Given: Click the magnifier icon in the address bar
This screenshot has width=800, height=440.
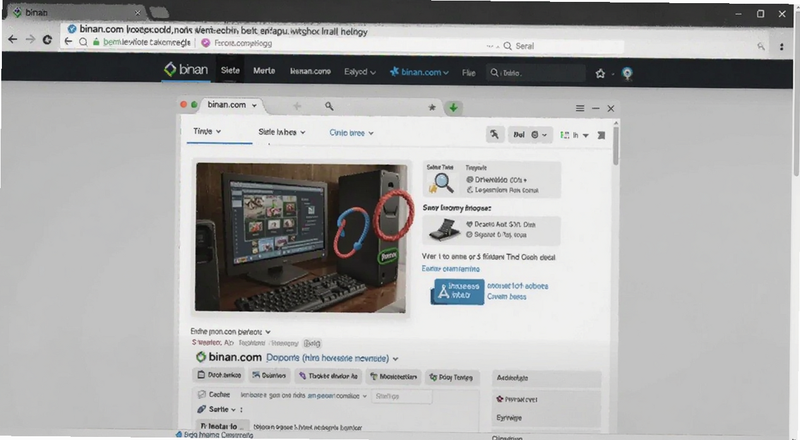Looking at the screenshot, I should pyautogui.click(x=83, y=42).
